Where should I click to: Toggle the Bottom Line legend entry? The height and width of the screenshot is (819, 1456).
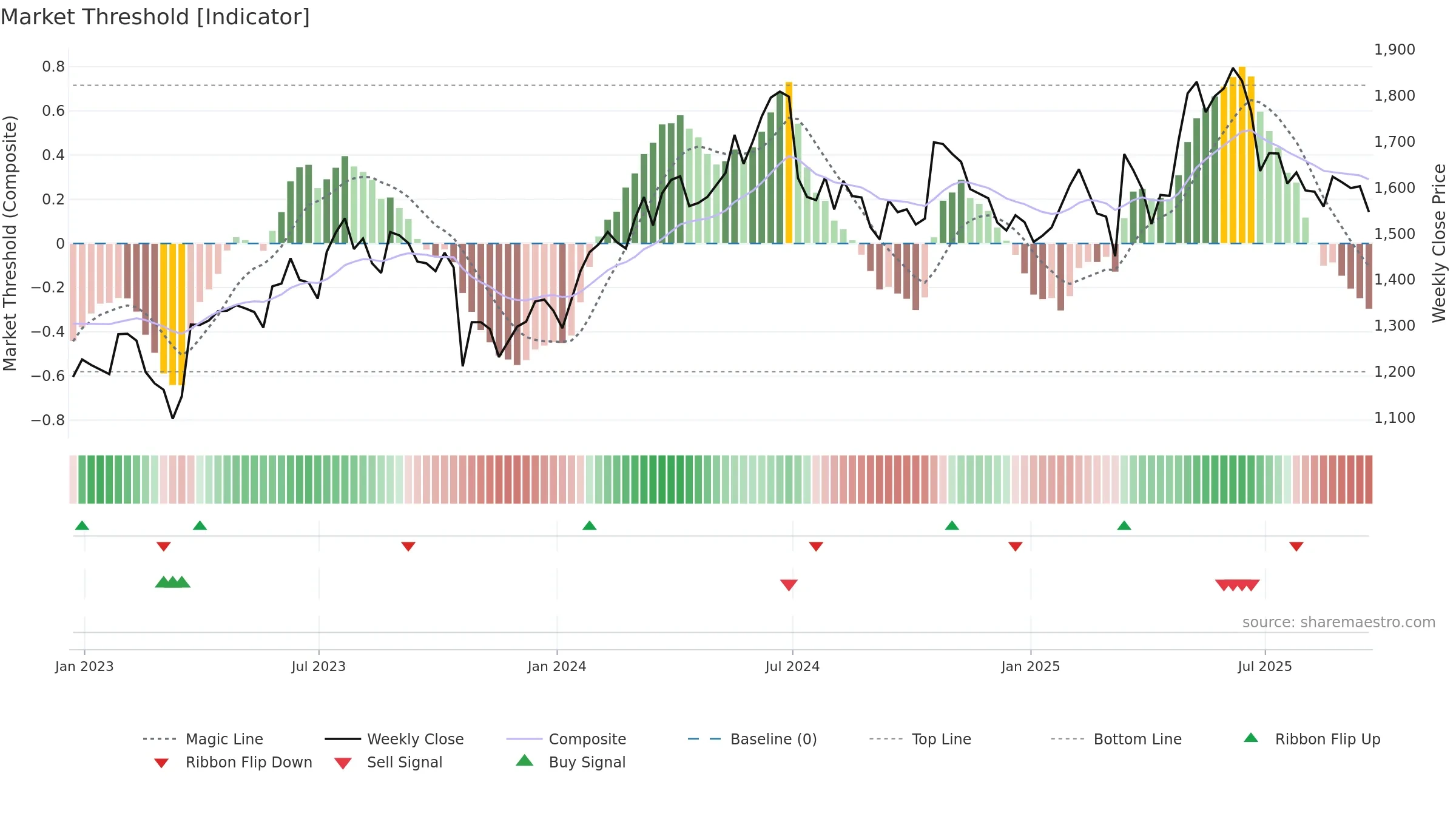[x=1116, y=739]
